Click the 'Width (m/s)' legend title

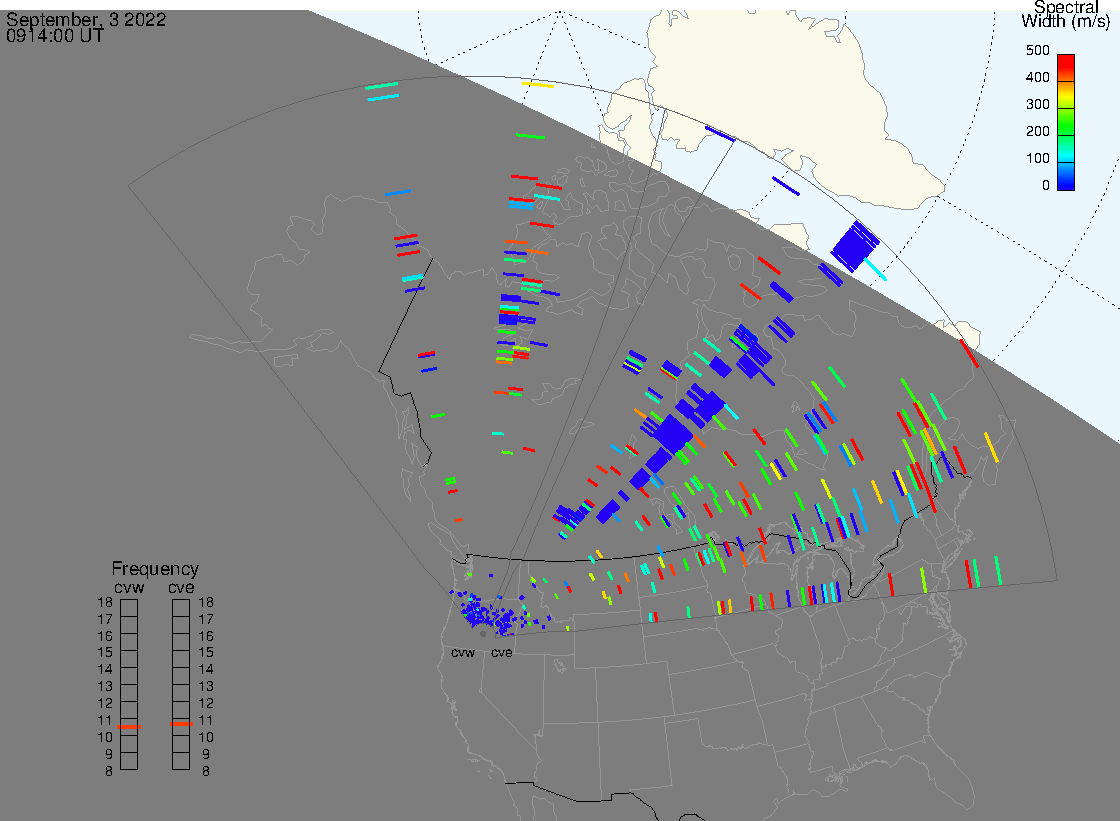click(1065, 21)
